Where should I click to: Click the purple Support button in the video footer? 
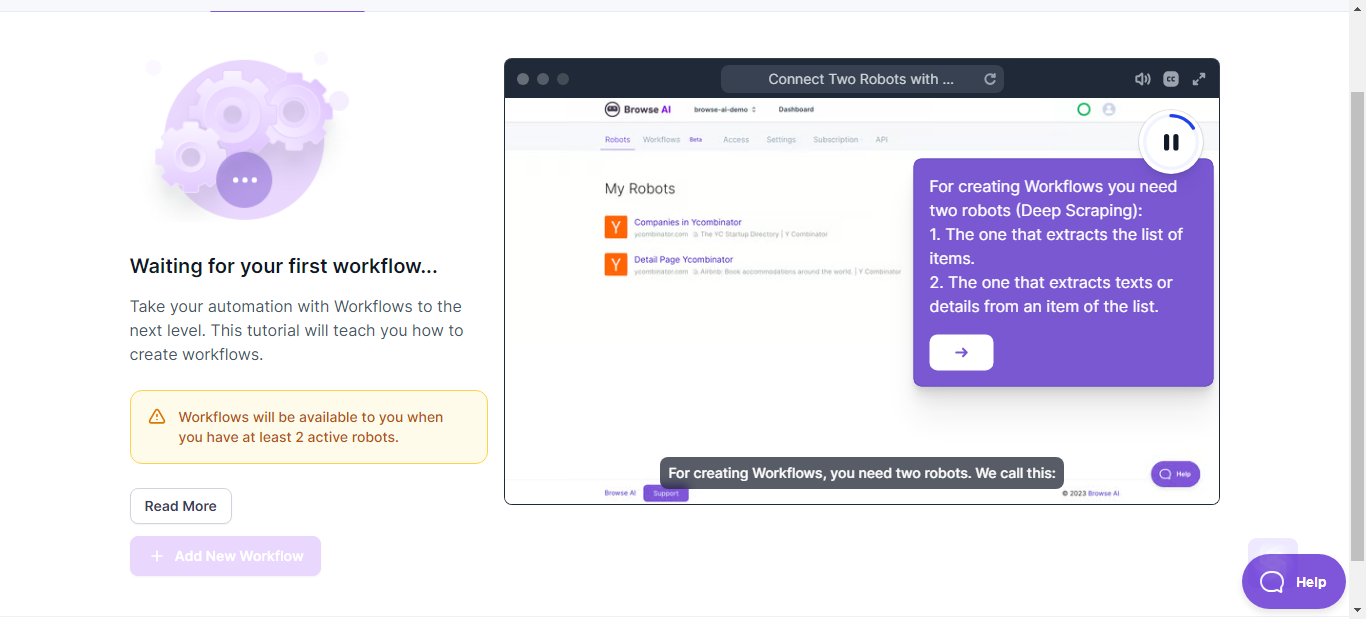(666, 493)
